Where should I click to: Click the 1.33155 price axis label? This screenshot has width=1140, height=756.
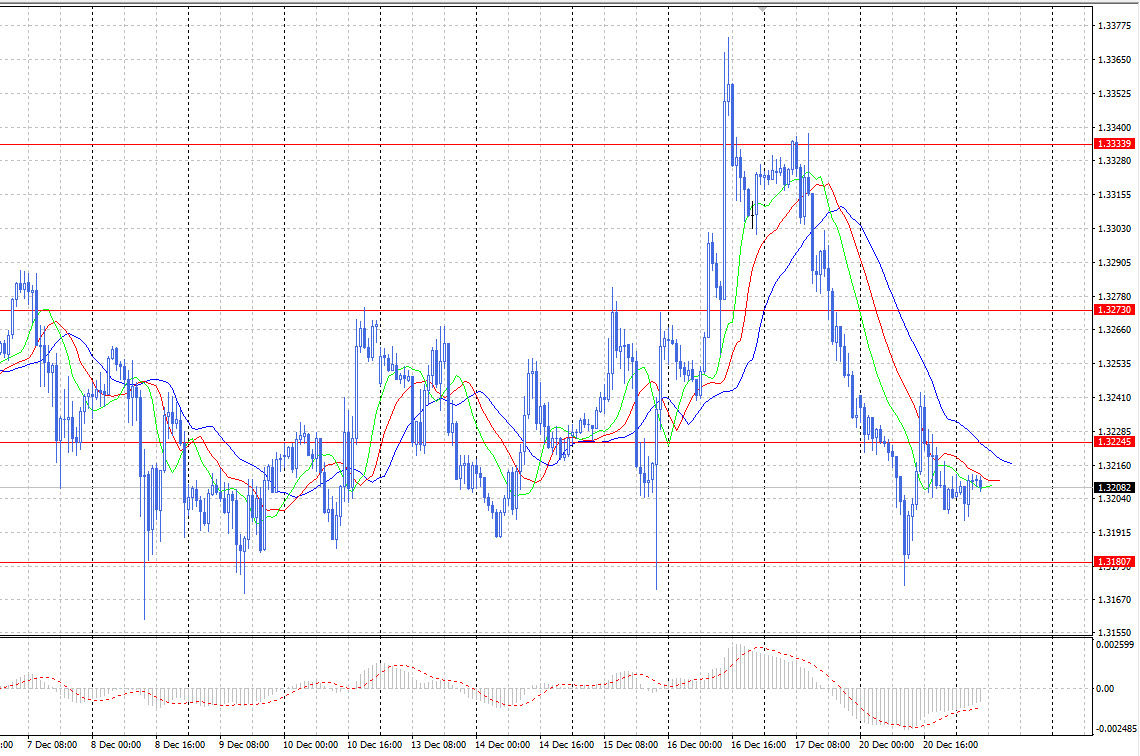(1114, 195)
